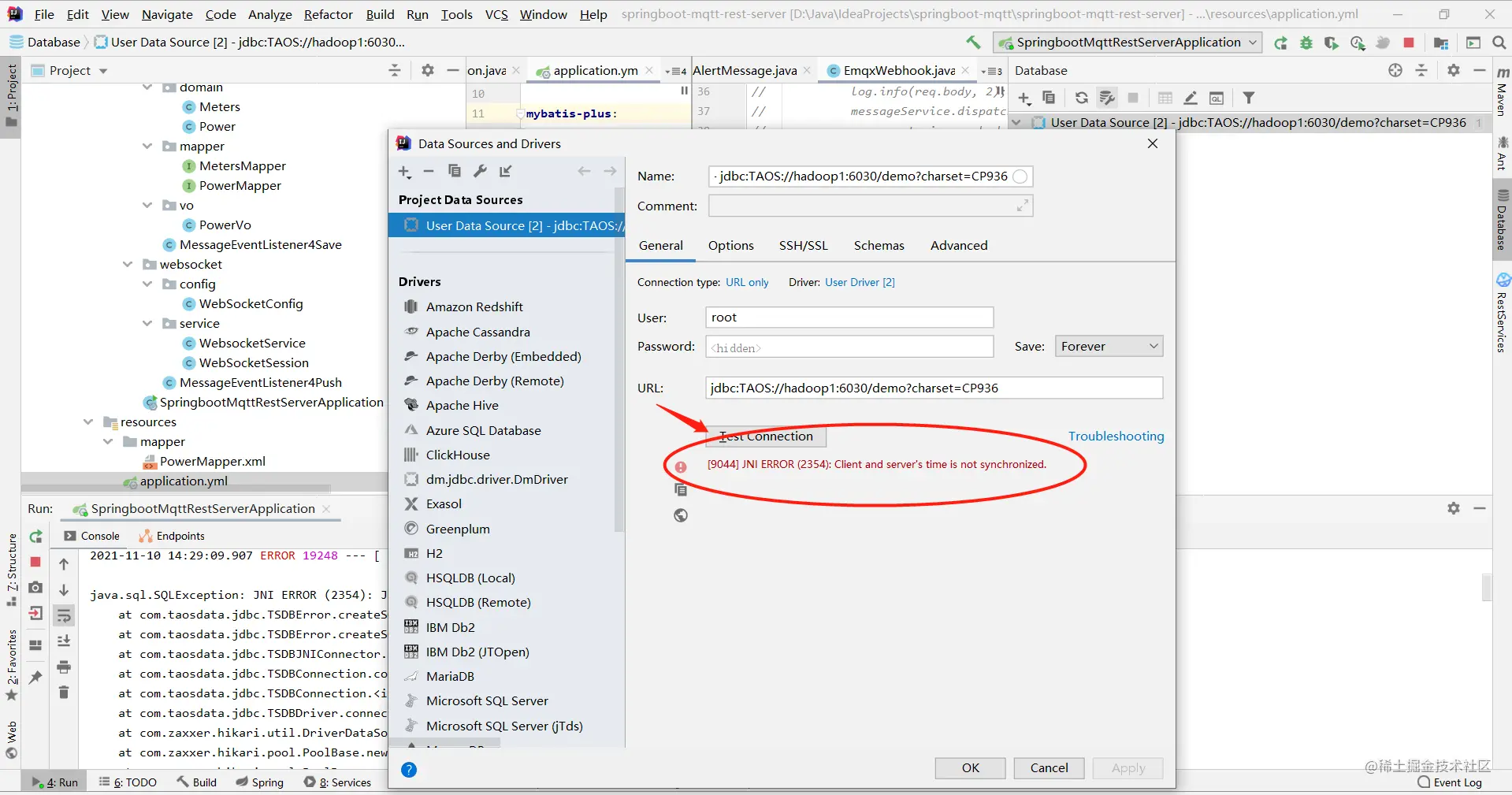
Task: Copy the connection error message
Action: pyautogui.click(x=681, y=490)
